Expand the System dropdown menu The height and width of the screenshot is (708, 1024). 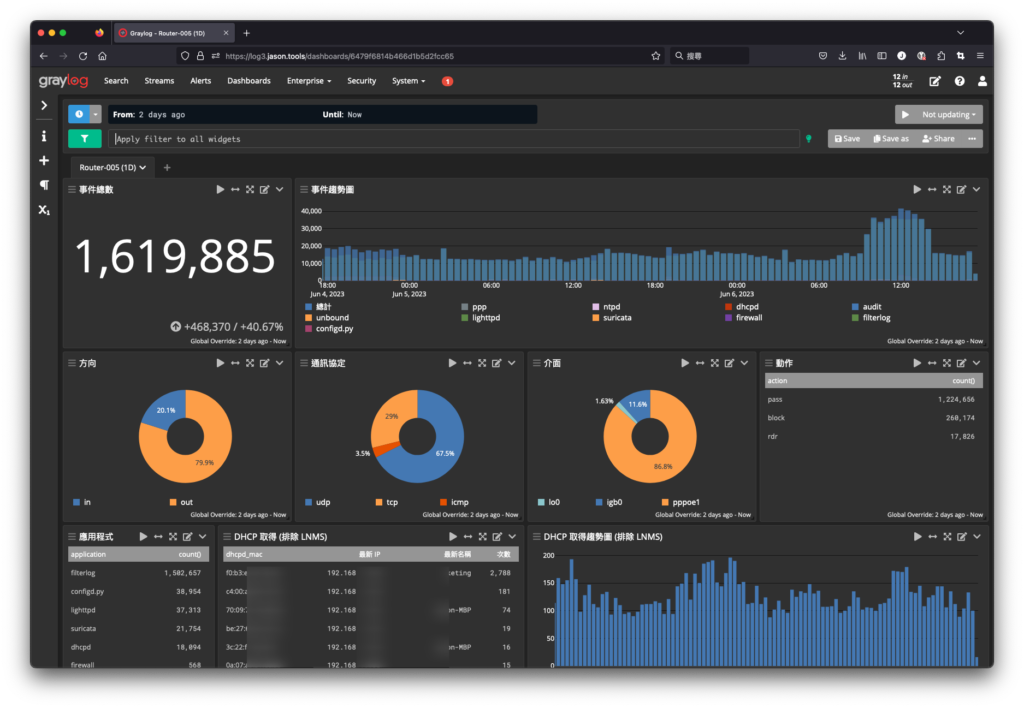click(x=408, y=81)
